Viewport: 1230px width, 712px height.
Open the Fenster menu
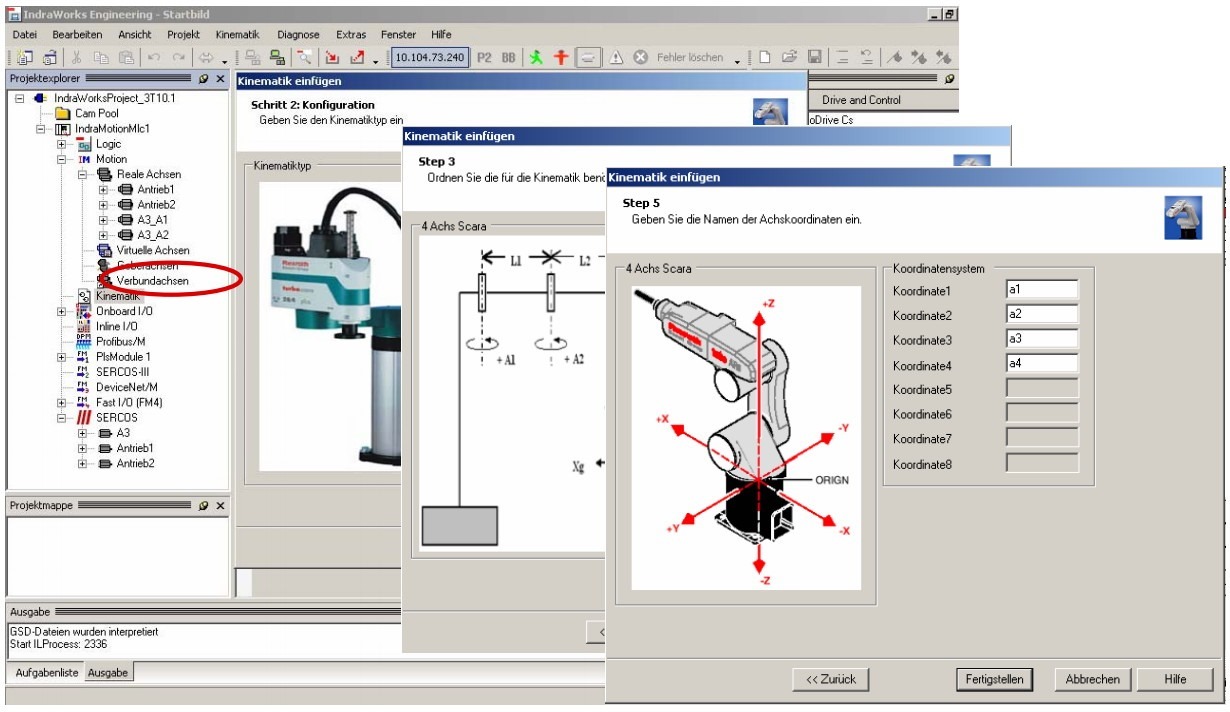point(399,34)
